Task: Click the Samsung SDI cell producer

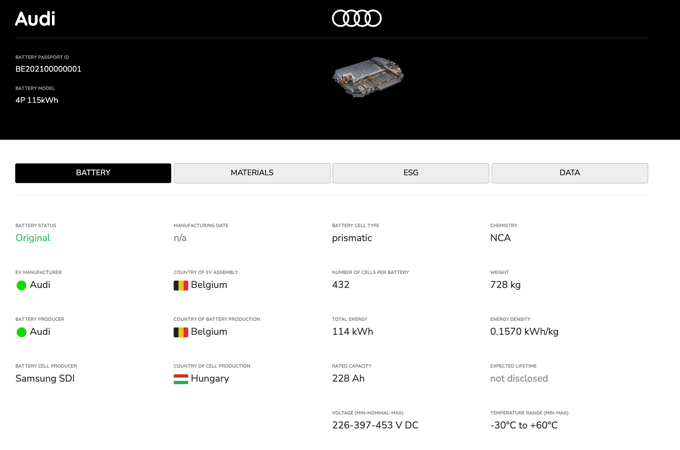Action: tap(45, 378)
